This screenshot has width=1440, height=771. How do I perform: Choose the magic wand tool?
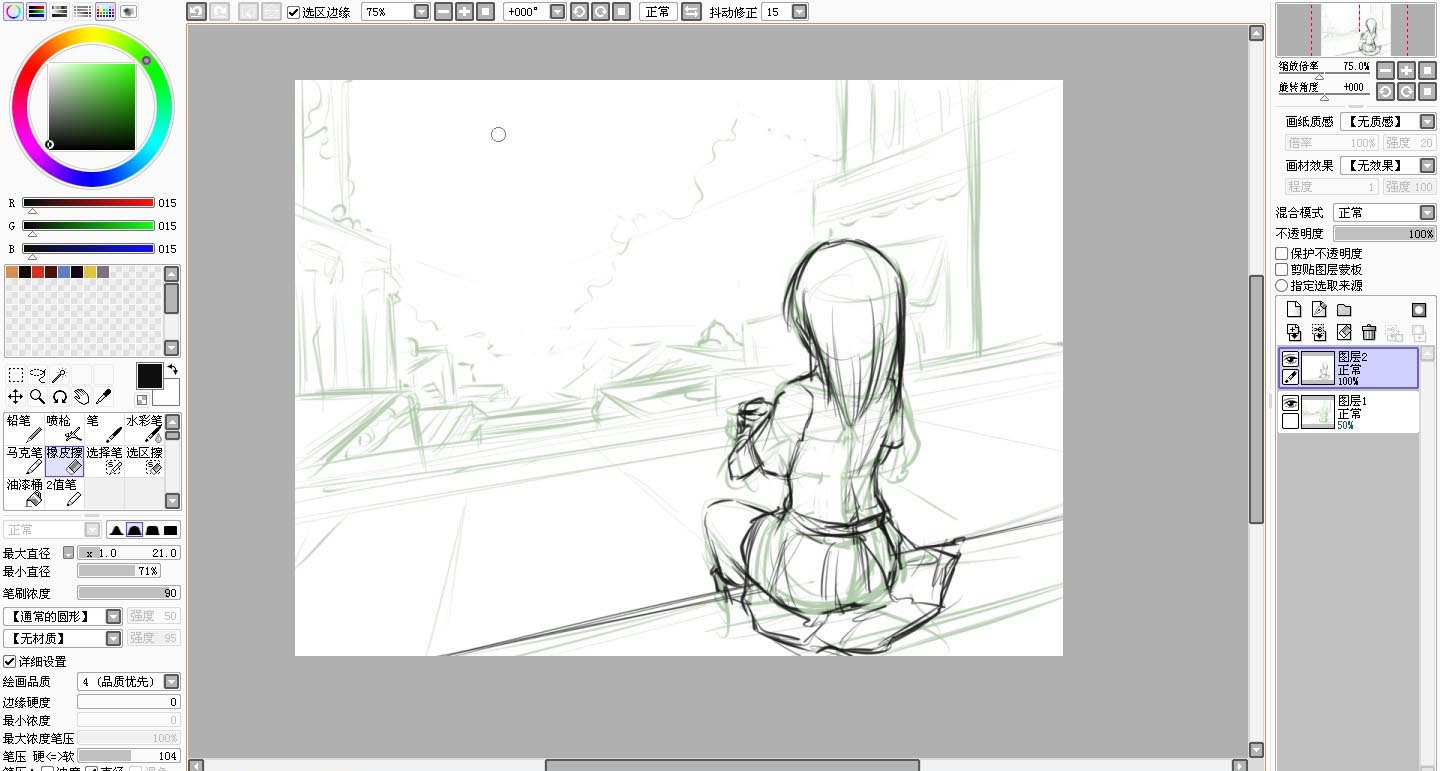tap(60, 375)
